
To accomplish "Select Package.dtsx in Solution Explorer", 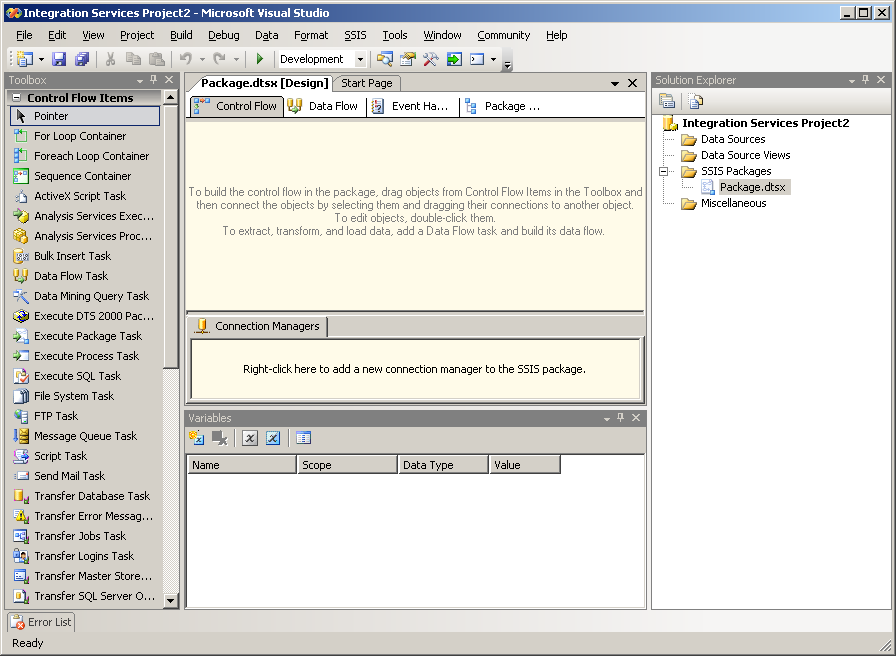I will coord(753,187).
